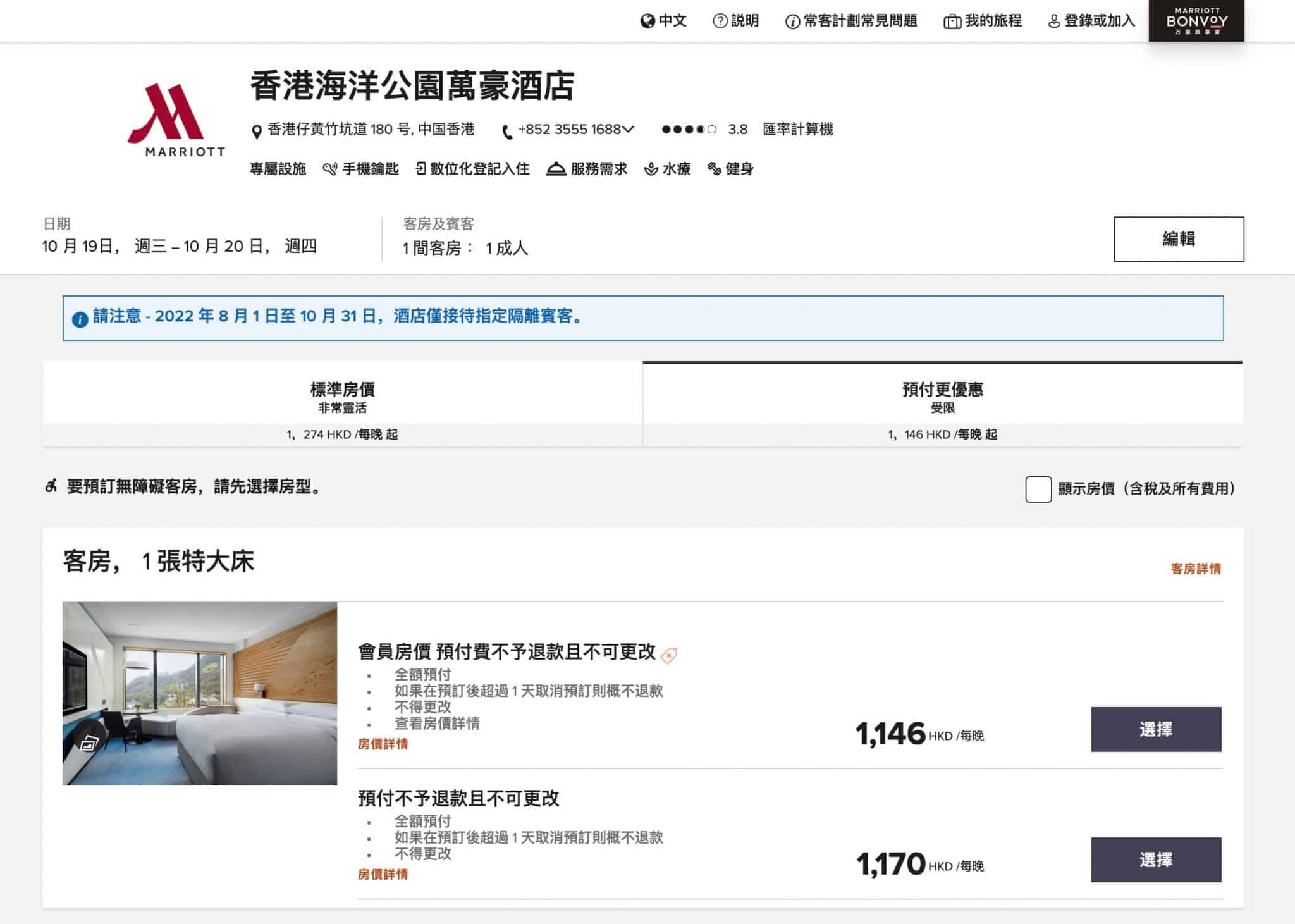1295x924 pixels.
Task: Click the 說明 help text
Action: tap(745, 21)
